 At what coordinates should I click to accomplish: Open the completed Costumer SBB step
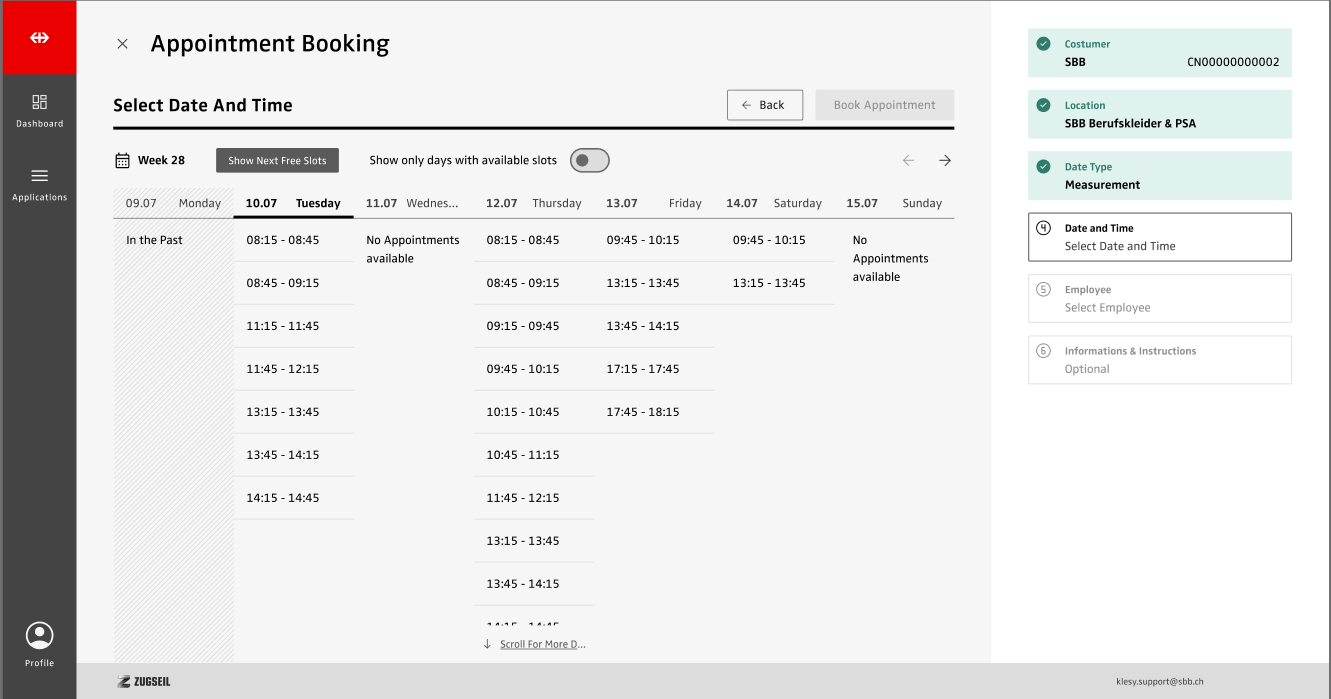(x=1159, y=53)
